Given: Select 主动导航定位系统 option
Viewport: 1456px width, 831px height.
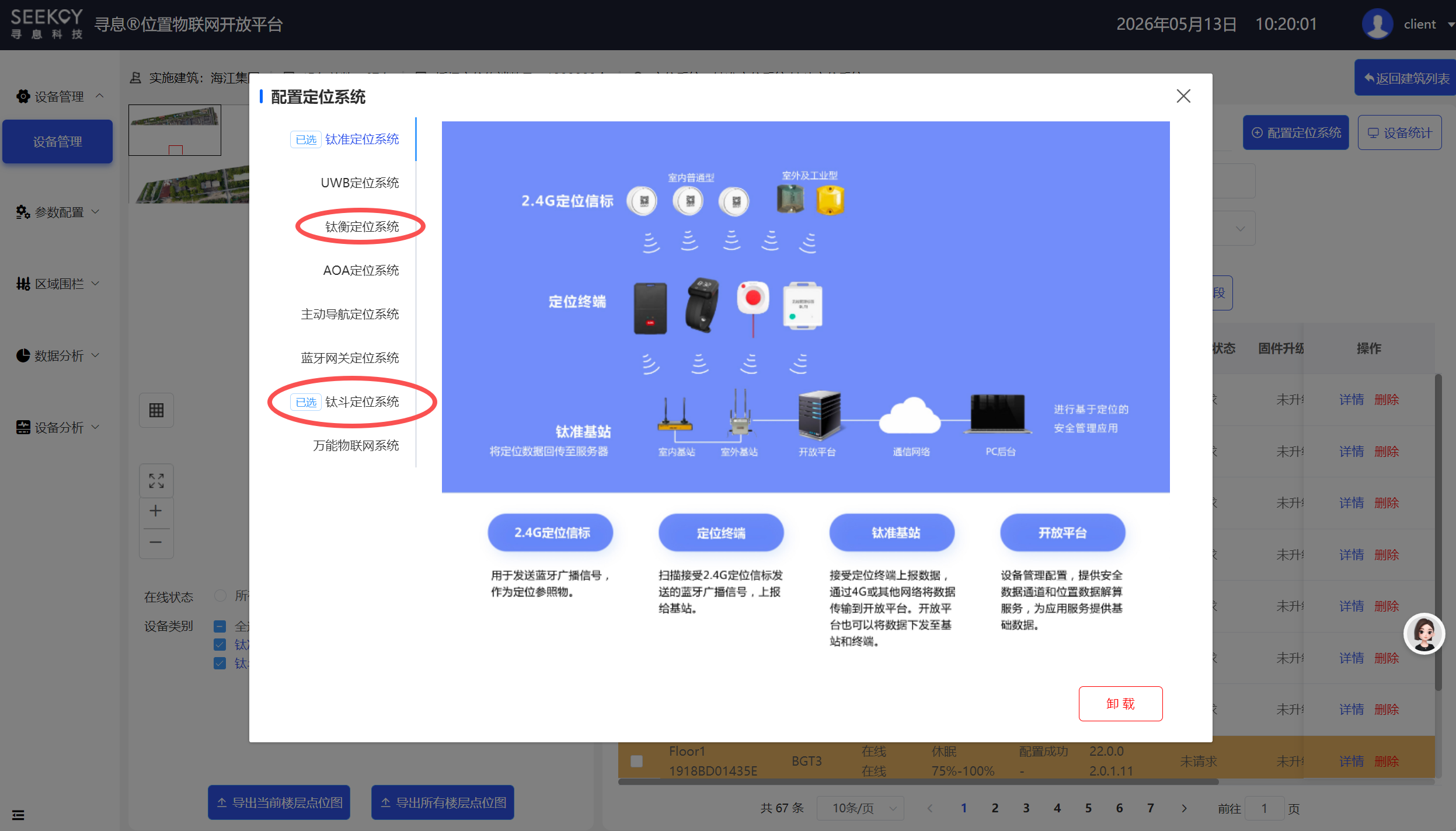Looking at the screenshot, I should [x=350, y=315].
